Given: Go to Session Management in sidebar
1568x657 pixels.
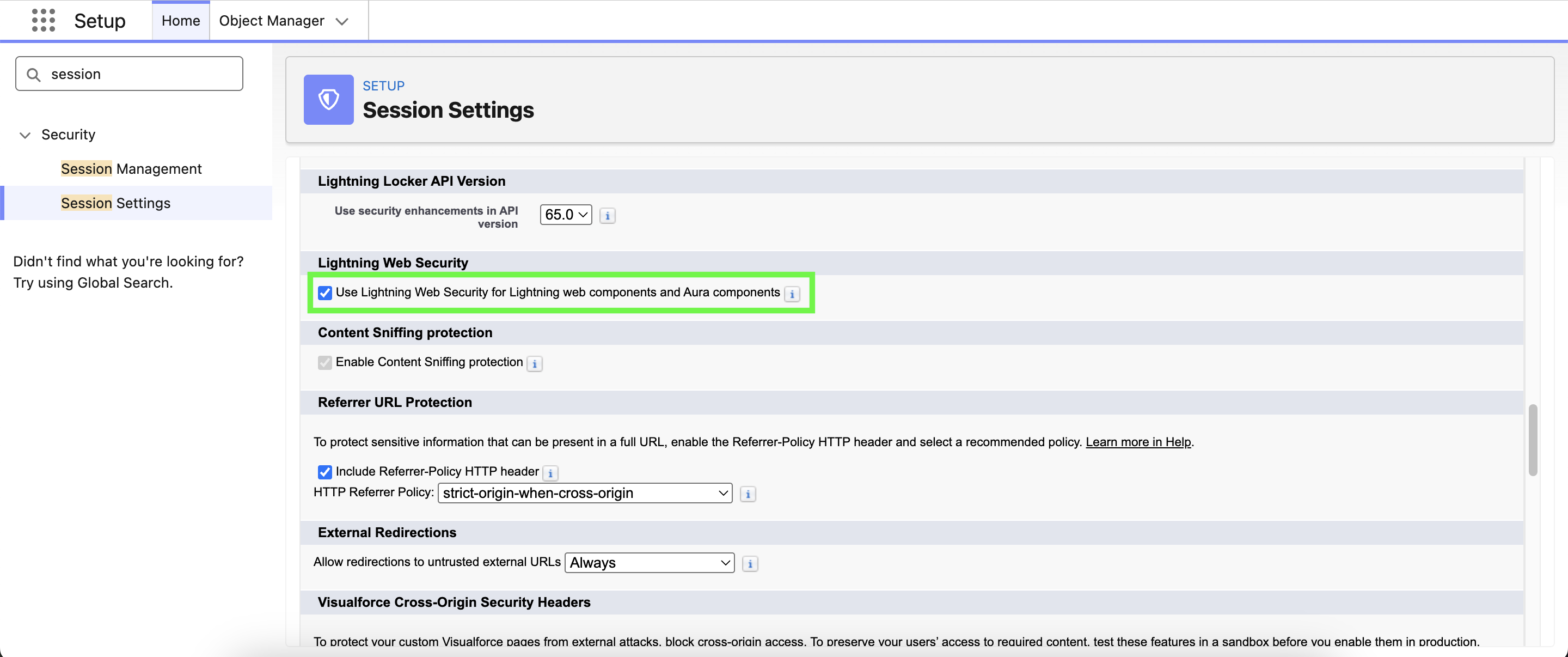Looking at the screenshot, I should click(x=131, y=169).
